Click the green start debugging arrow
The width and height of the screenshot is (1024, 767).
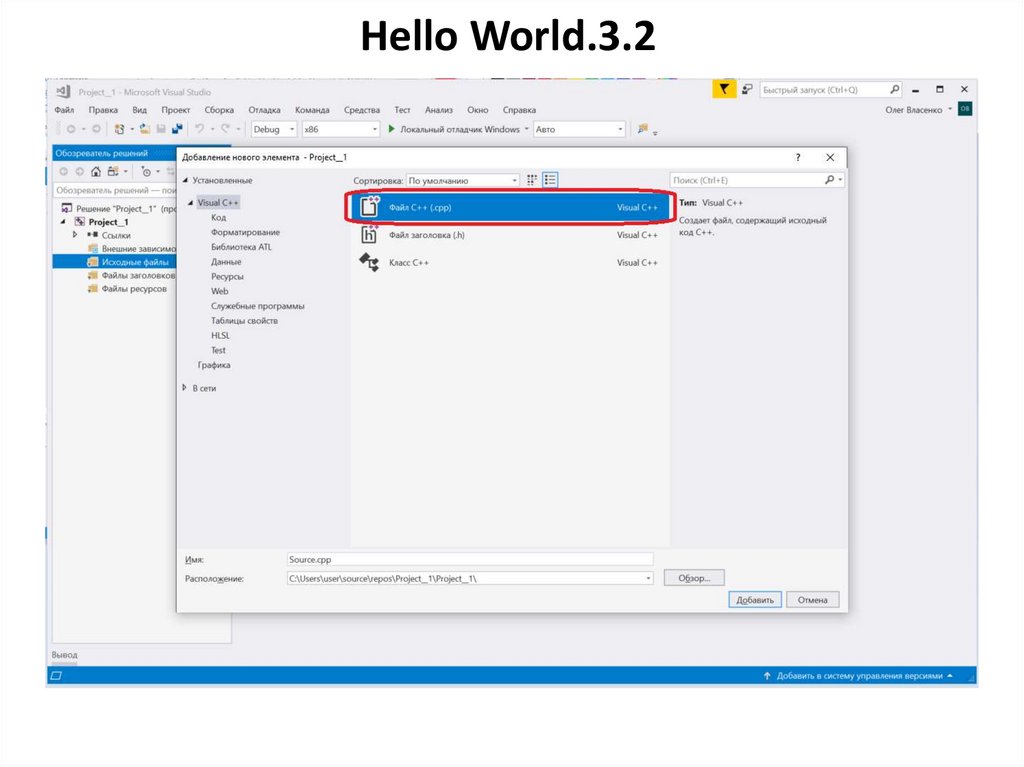point(391,129)
